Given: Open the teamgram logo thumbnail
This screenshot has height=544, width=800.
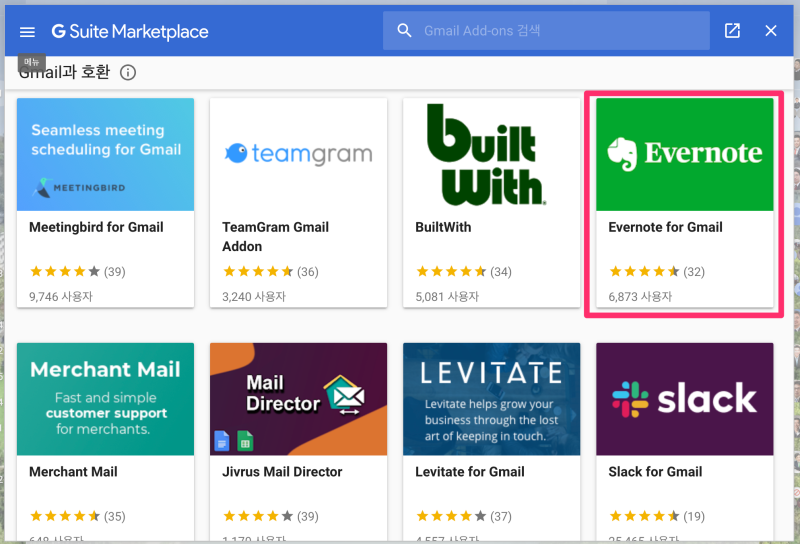Looking at the screenshot, I should click(298, 155).
